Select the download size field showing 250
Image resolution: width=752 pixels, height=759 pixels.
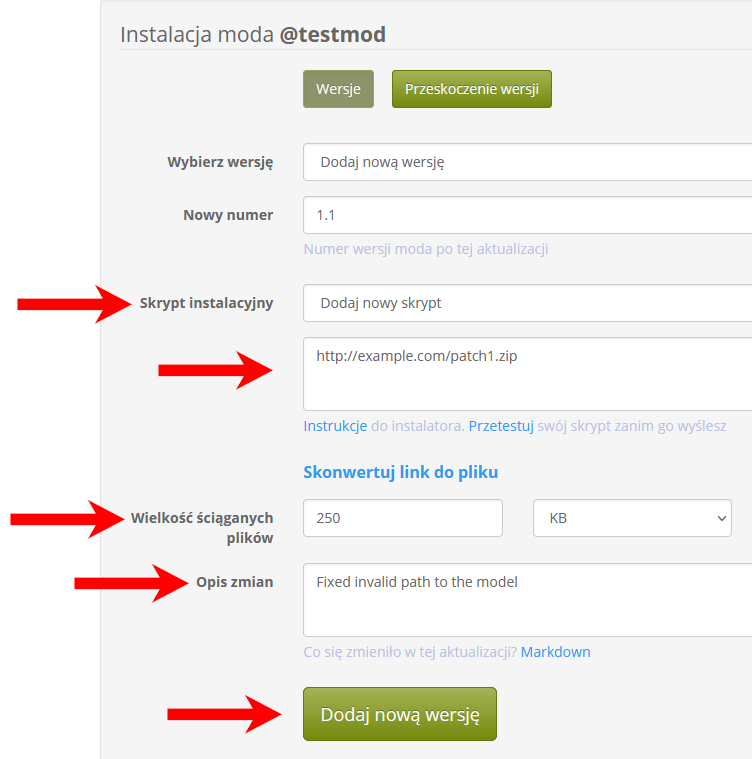coord(403,518)
